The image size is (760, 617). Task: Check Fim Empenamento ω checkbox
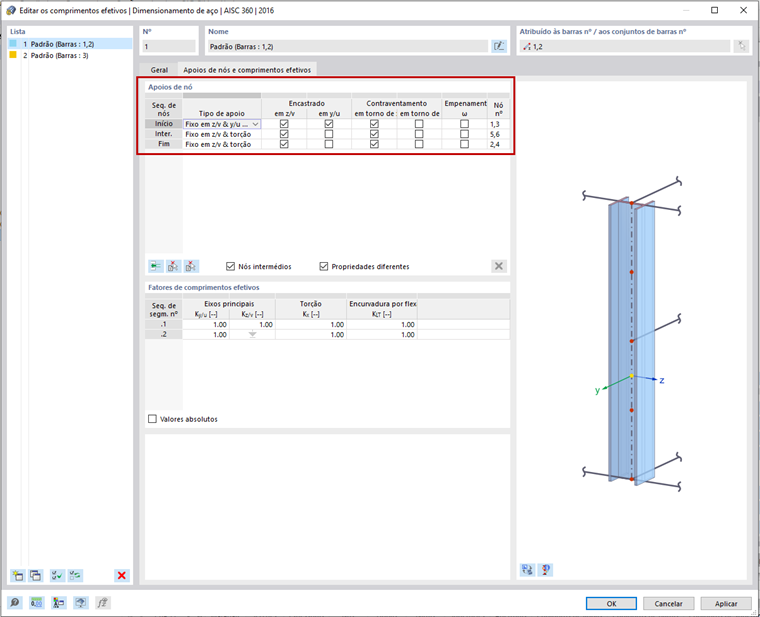click(x=464, y=144)
